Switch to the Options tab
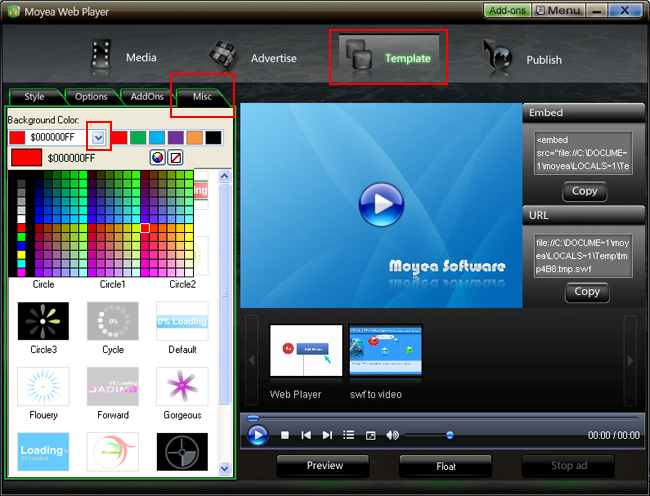The width and height of the screenshot is (650, 496). click(x=91, y=97)
